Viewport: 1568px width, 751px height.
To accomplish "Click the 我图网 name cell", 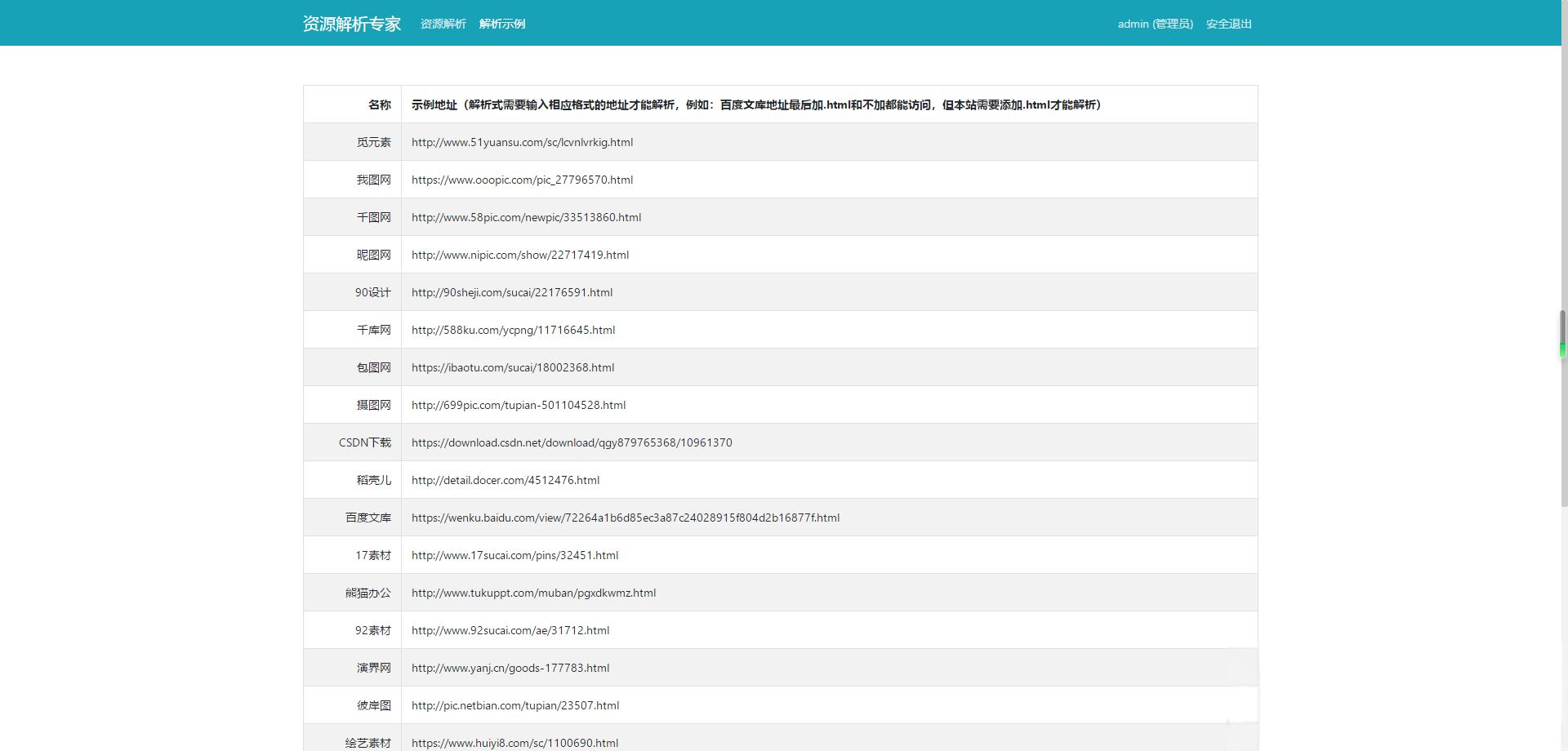I will click(x=352, y=180).
